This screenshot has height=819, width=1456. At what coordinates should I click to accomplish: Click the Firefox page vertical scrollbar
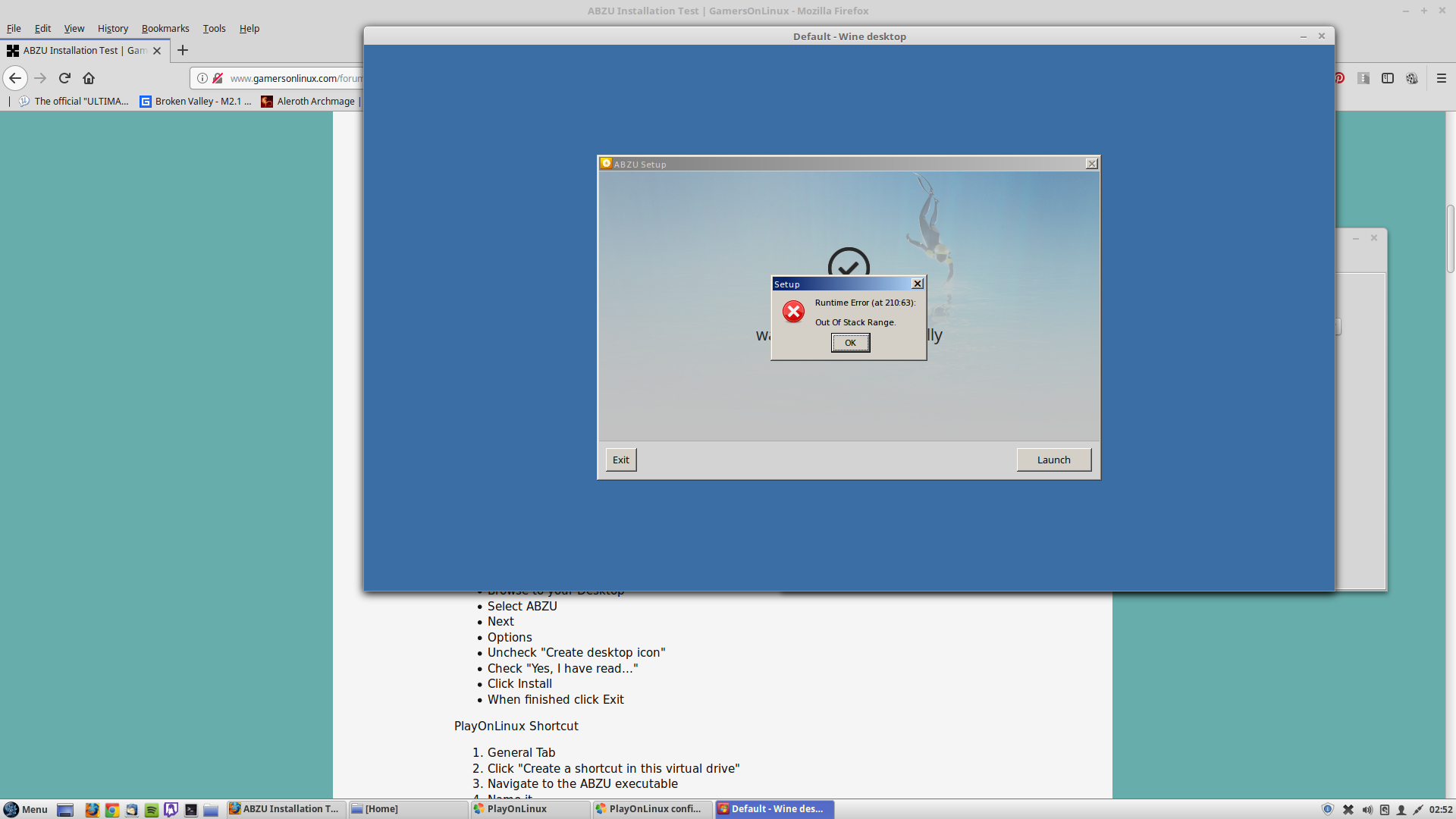point(1450,239)
